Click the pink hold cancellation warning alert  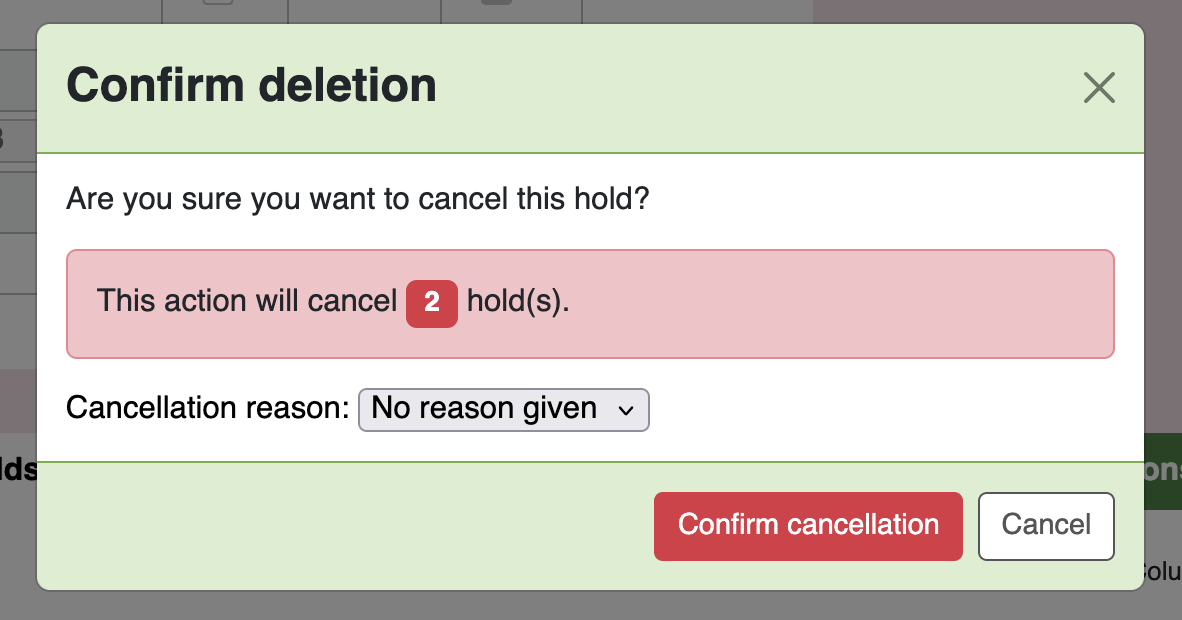coord(800,303)
